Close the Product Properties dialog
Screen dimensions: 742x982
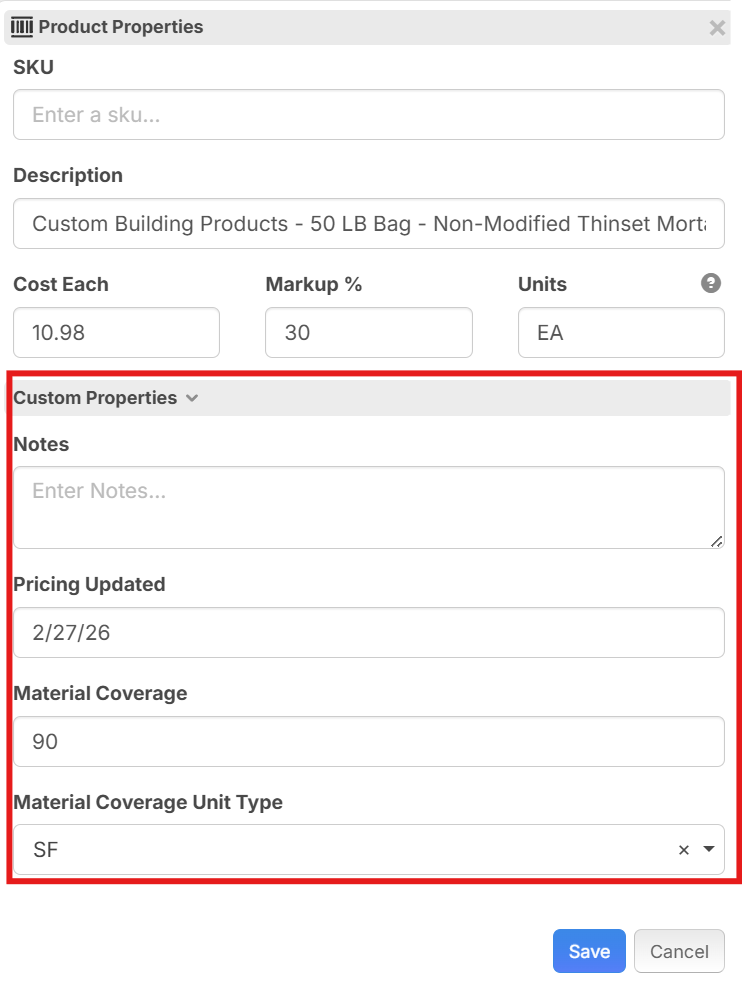716,28
